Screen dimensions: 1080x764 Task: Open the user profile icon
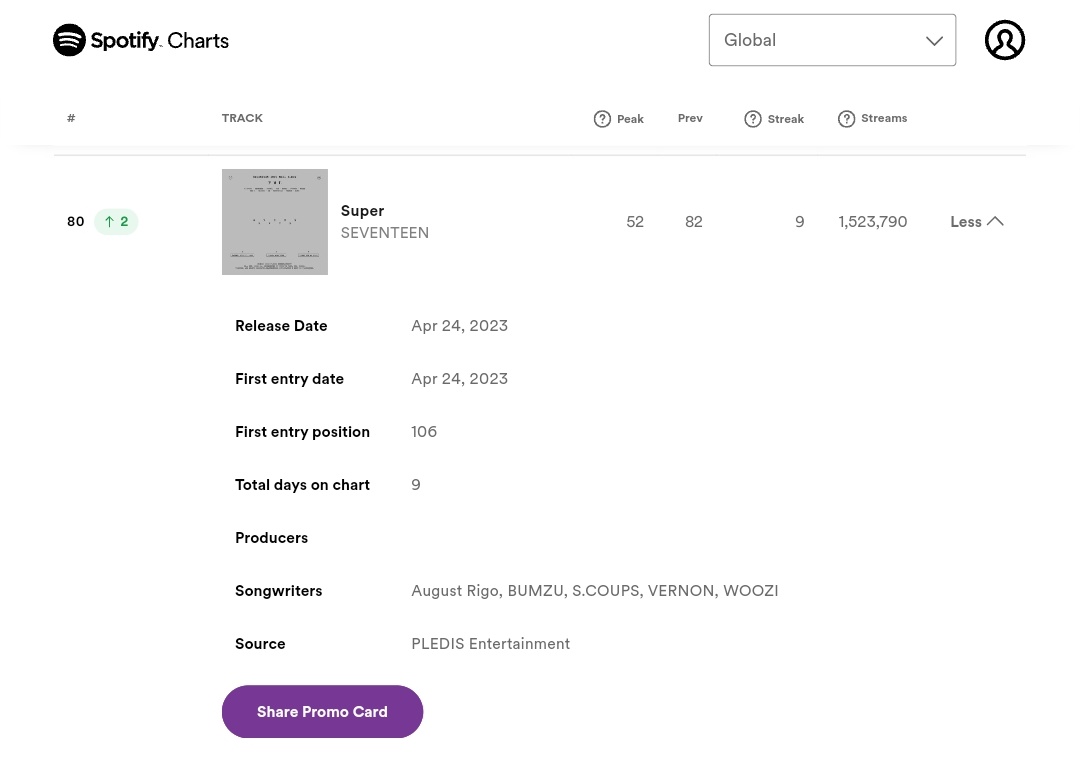coord(1004,40)
